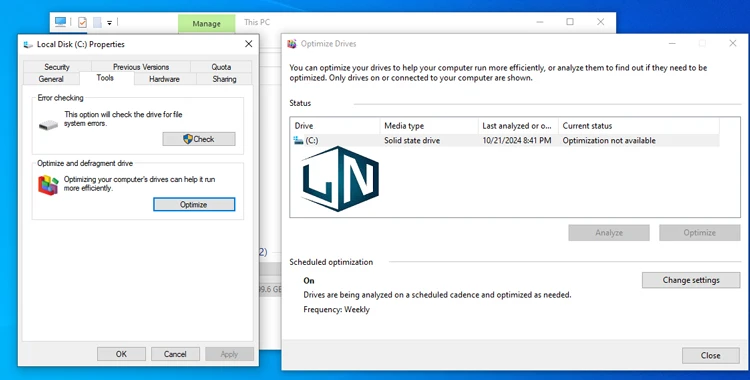Switch to the General tab
Screen dimensions: 750x380
click(x=51, y=79)
